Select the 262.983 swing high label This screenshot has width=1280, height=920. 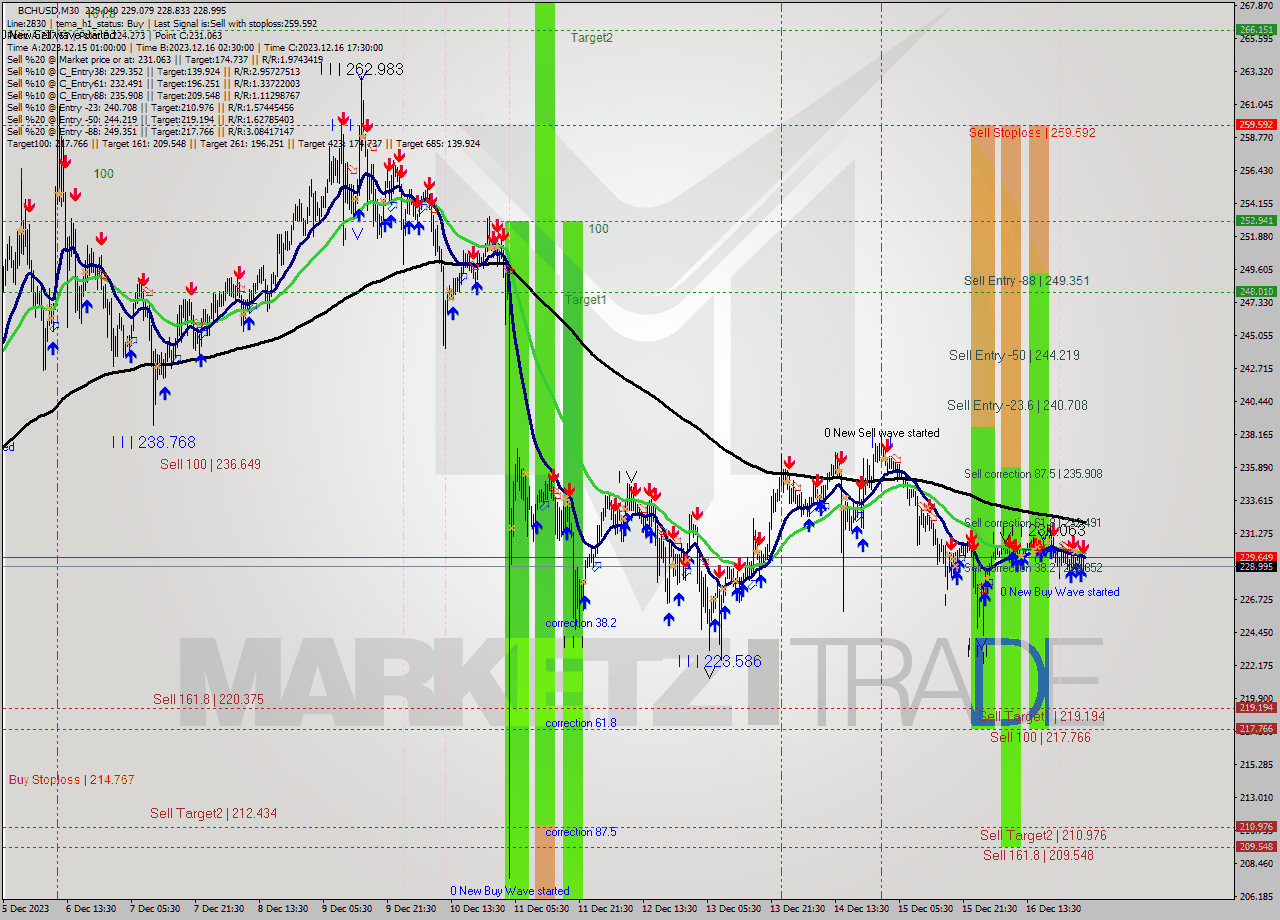pos(362,69)
